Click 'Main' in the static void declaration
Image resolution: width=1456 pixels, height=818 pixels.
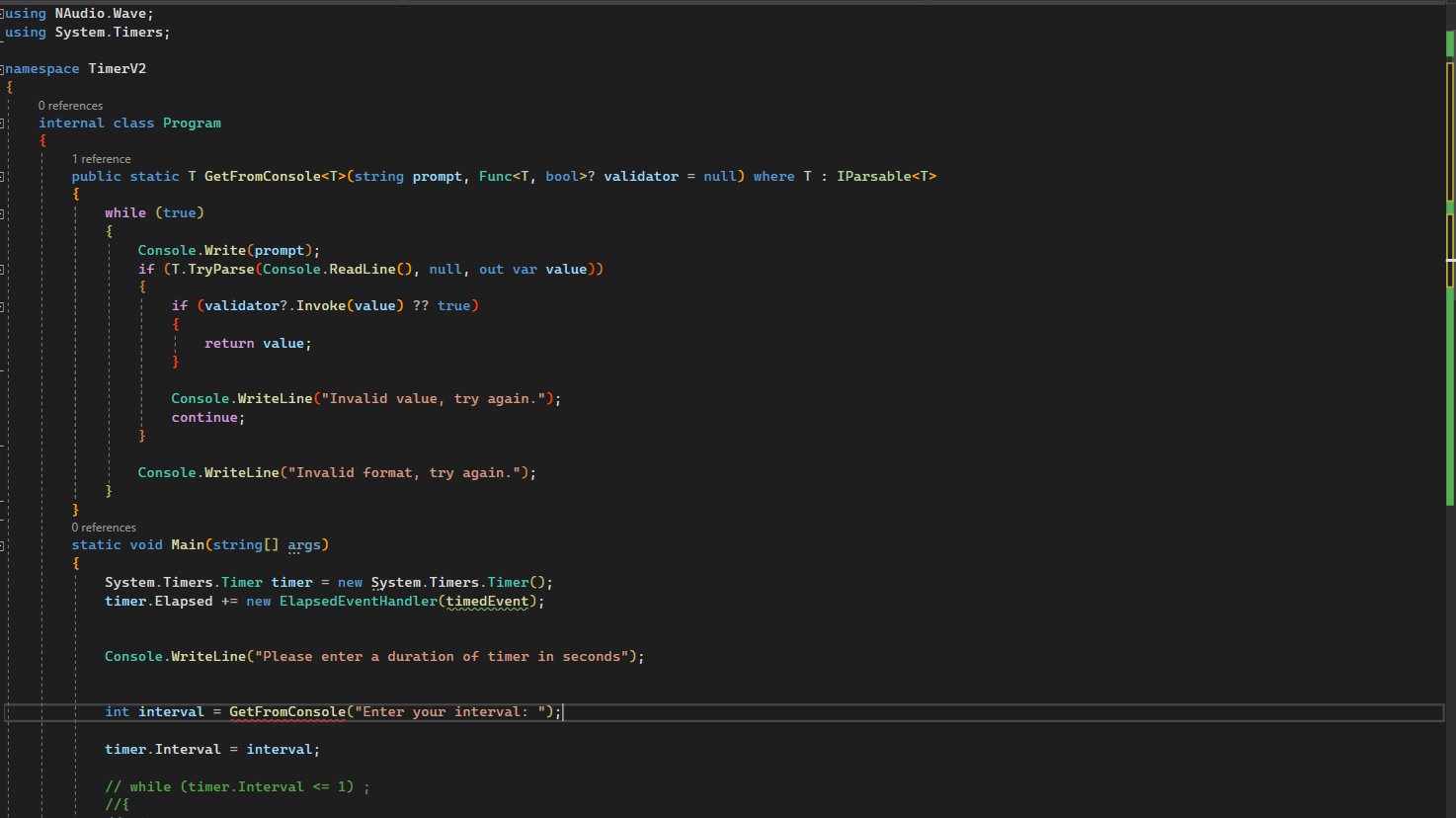(188, 545)
